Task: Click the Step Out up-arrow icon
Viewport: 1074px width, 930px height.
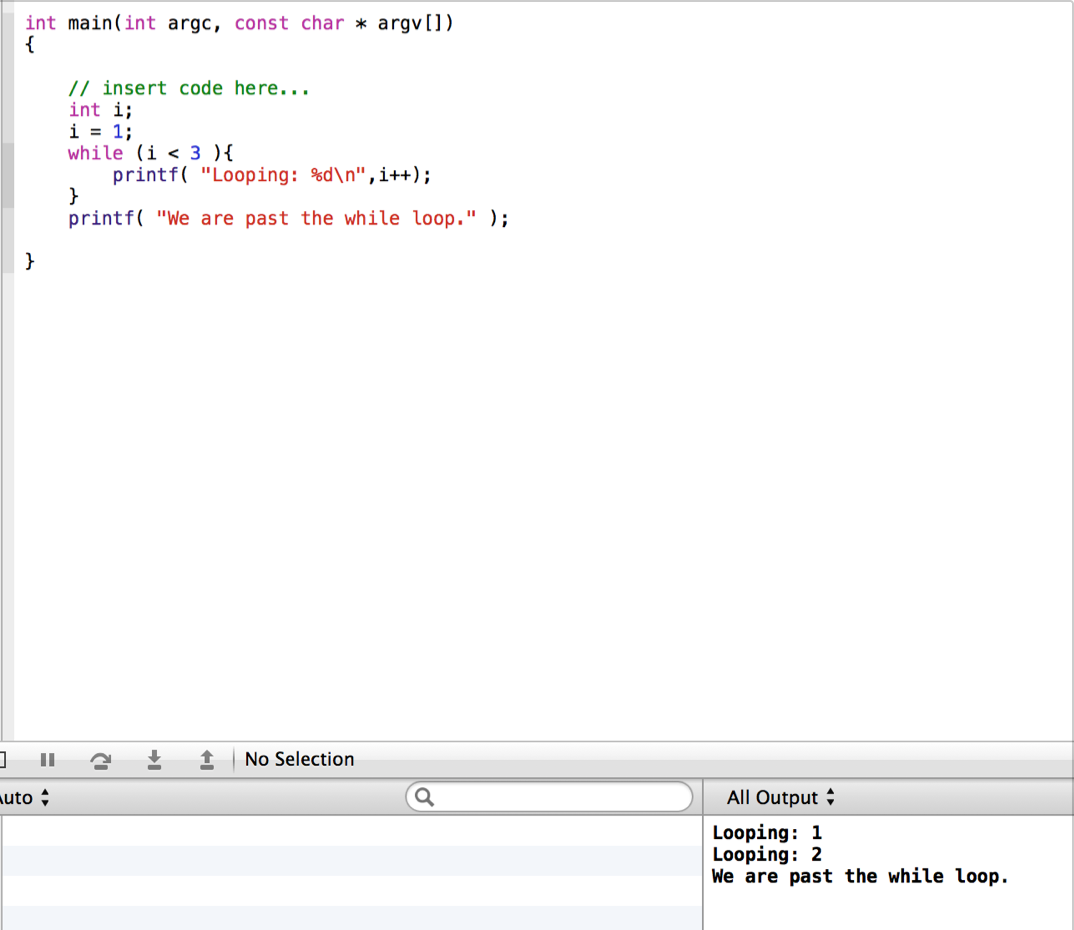Action: pos(206,760)
